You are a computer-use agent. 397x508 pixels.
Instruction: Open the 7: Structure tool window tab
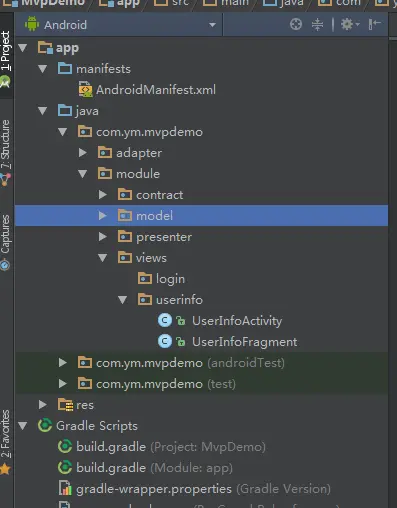tap(6, 153)
